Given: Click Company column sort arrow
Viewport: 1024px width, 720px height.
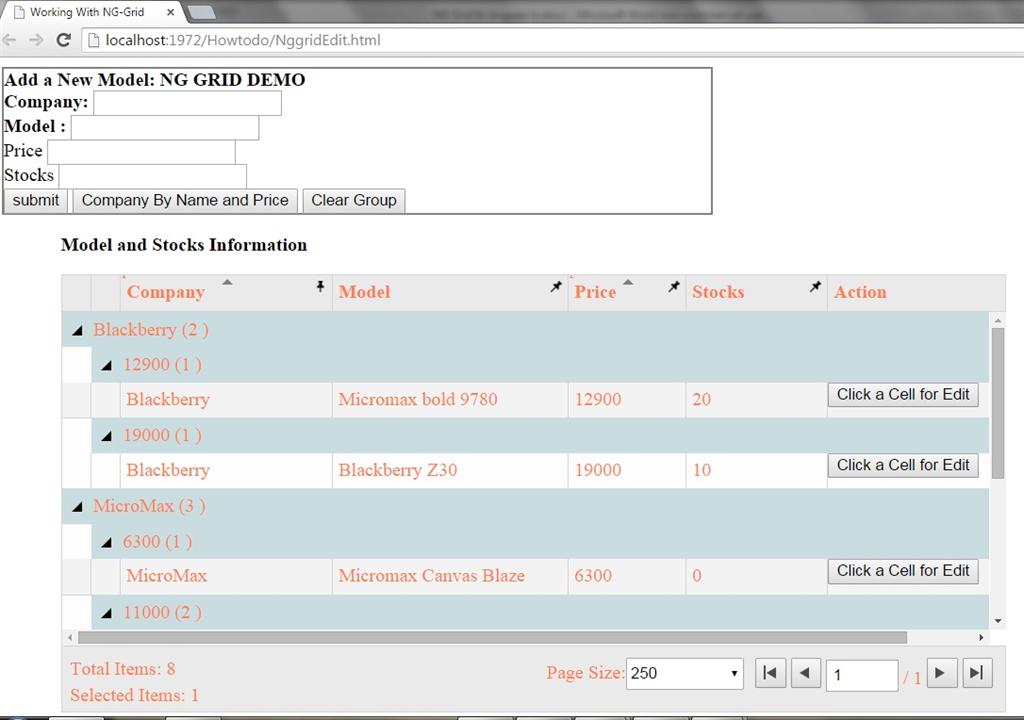Looking at the screenshot, I should [227, 282].
